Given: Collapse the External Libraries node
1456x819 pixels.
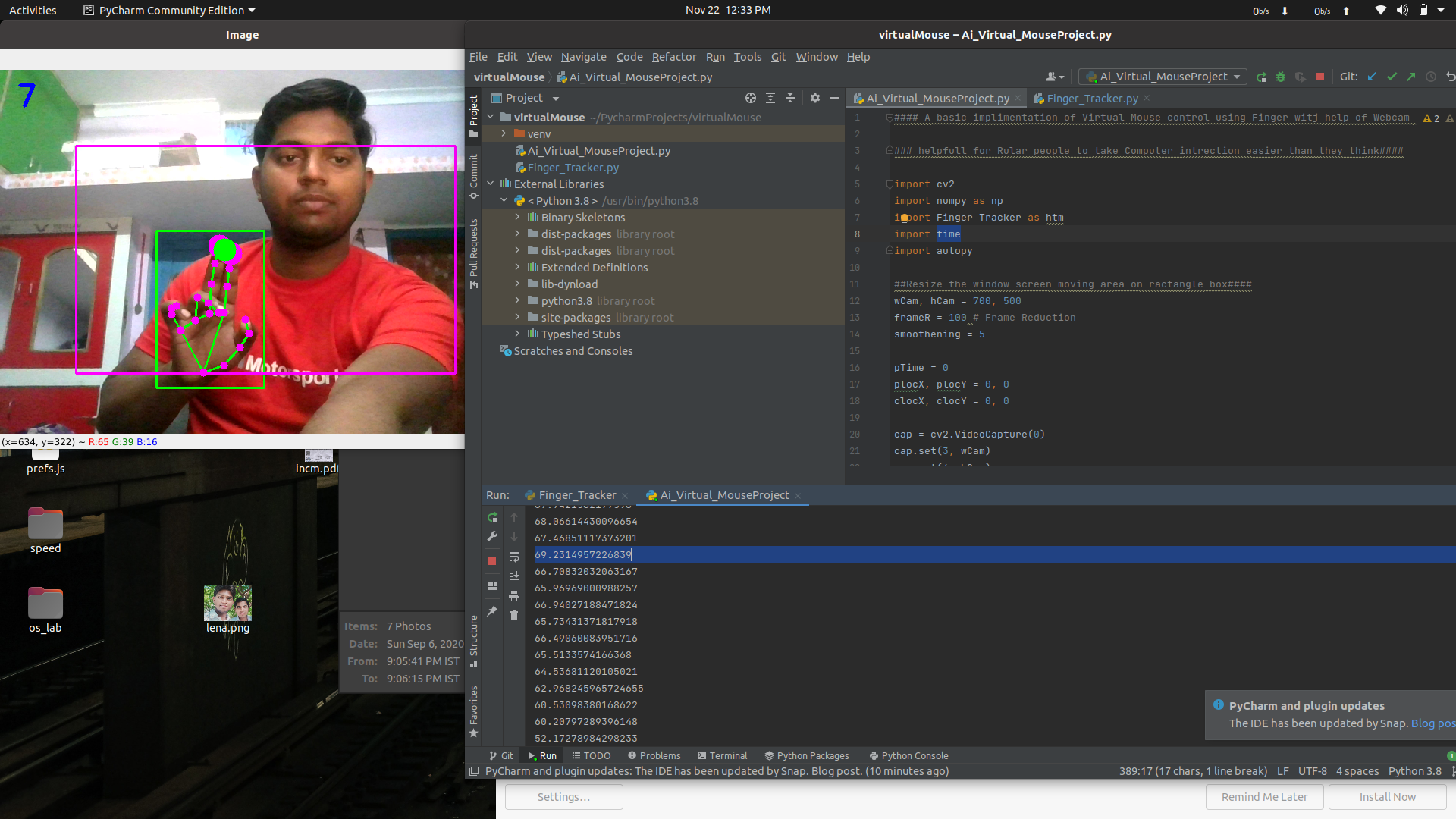Looking at the screenshot, I should tap(490, 184).
